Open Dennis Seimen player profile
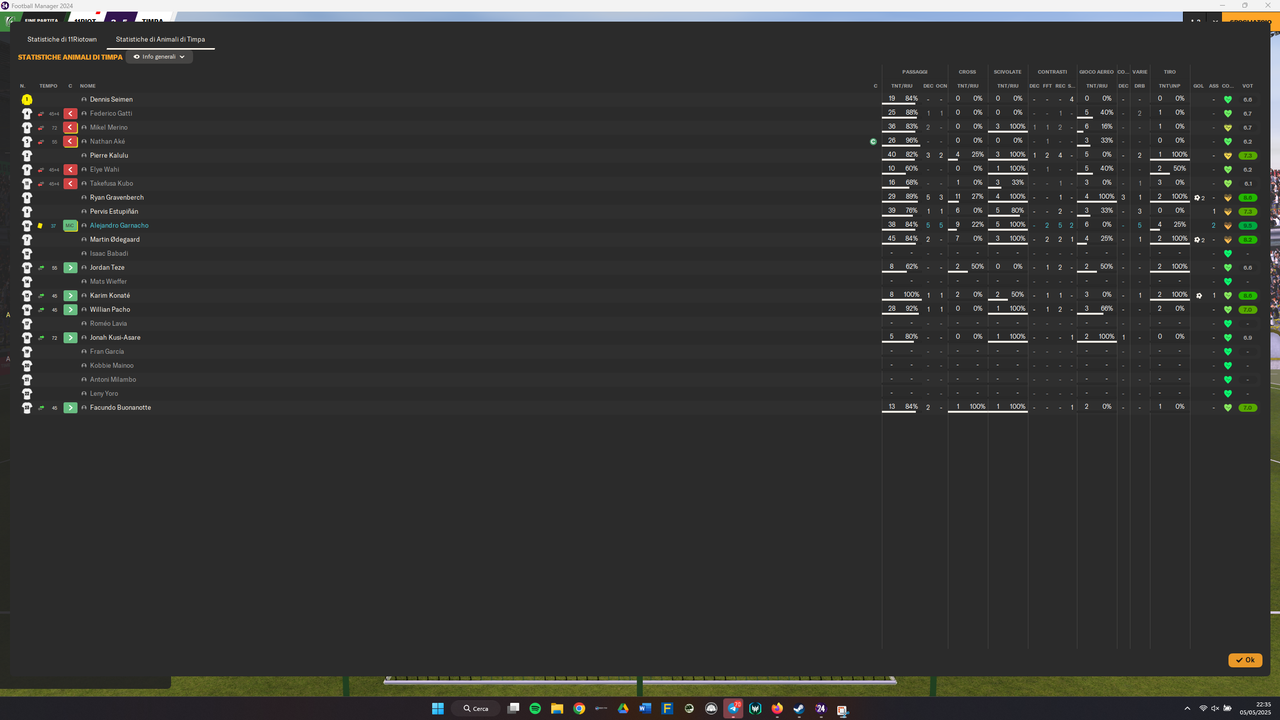 tap(111, 100)
